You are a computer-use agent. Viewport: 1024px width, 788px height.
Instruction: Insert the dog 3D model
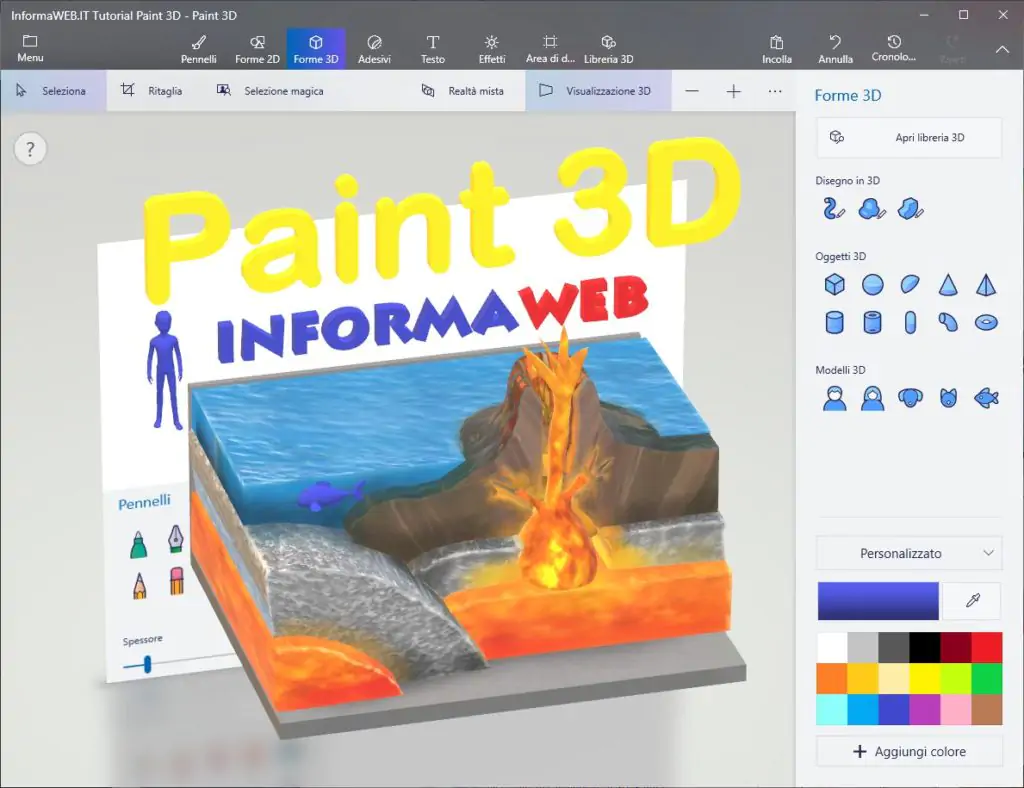click(910, 398)
